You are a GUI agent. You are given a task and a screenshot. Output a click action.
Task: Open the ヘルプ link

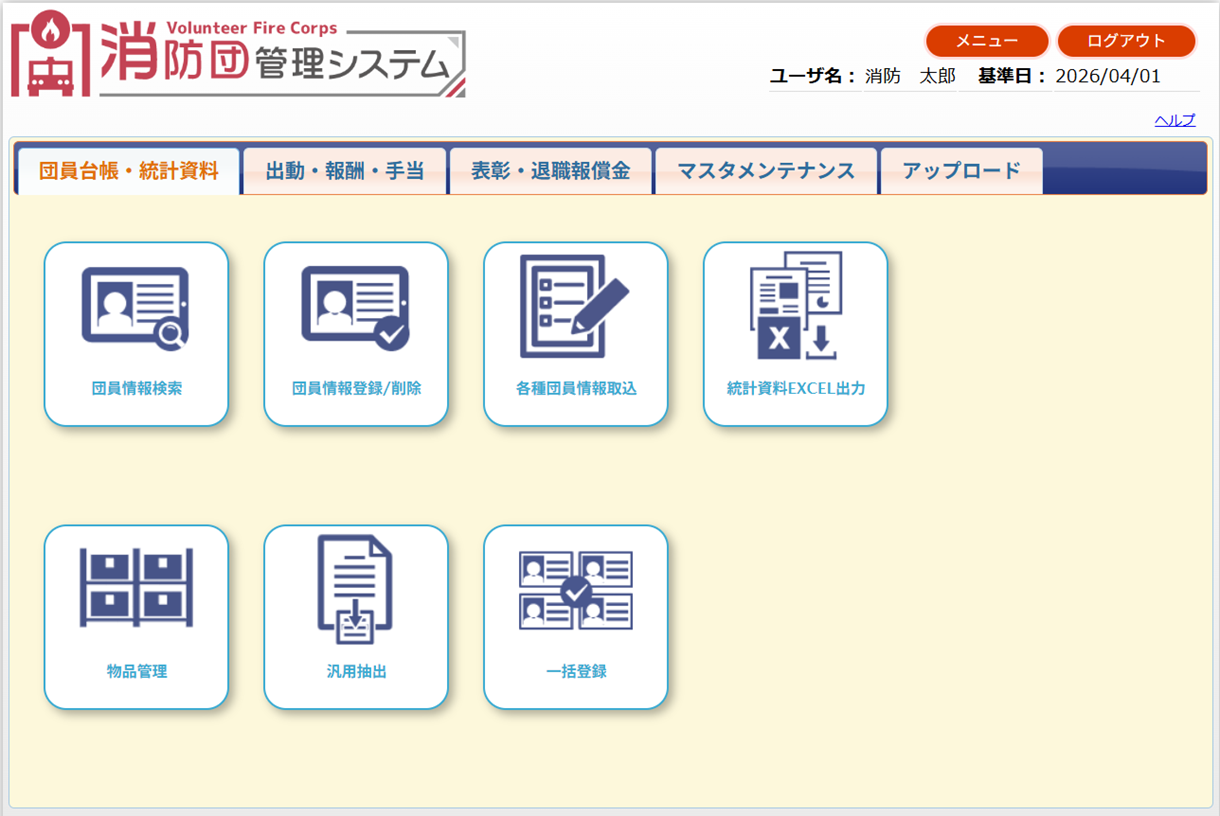click(x=1175, y=120)
